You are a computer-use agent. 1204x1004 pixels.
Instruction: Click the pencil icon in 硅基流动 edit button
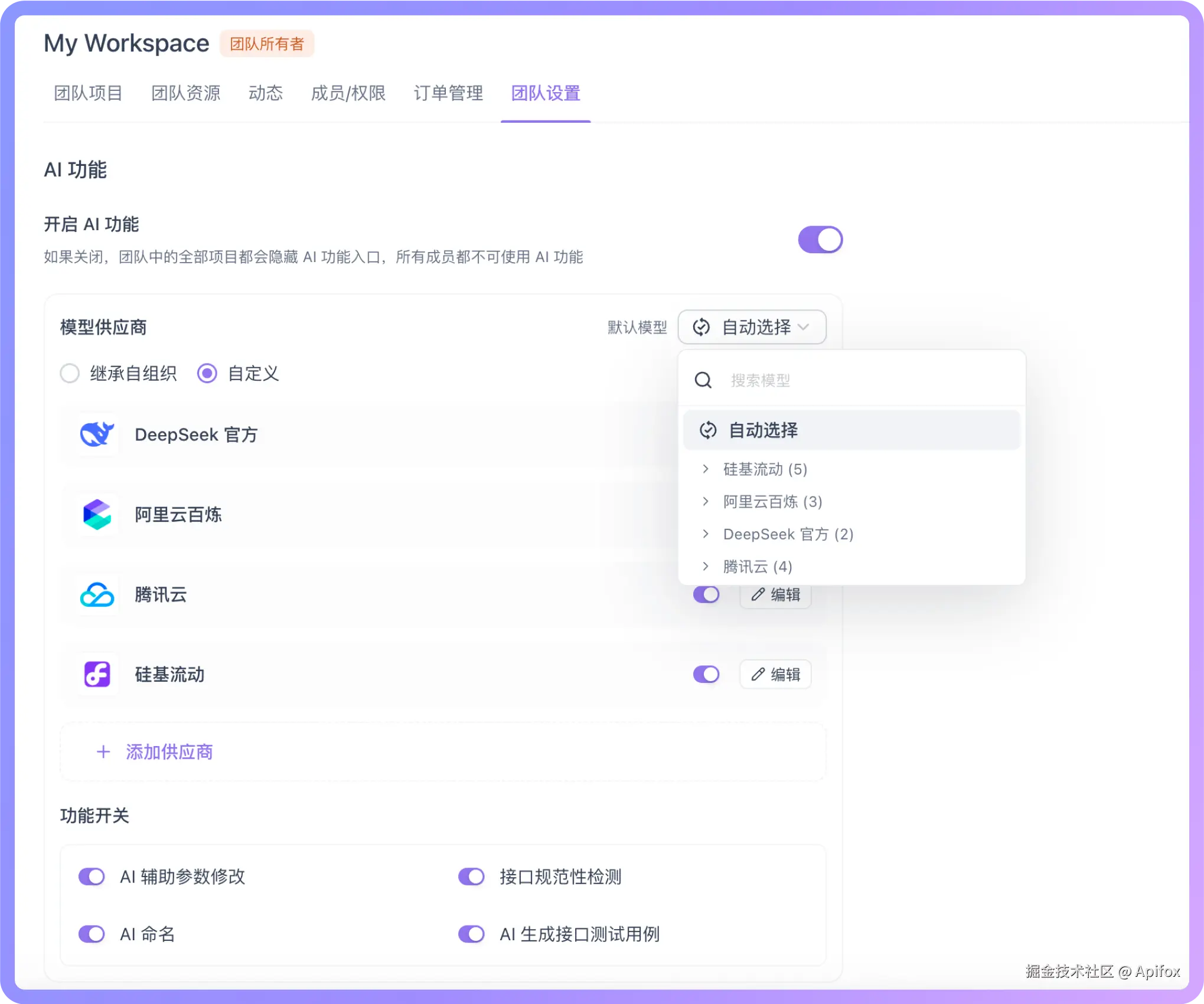pos(758,675)
